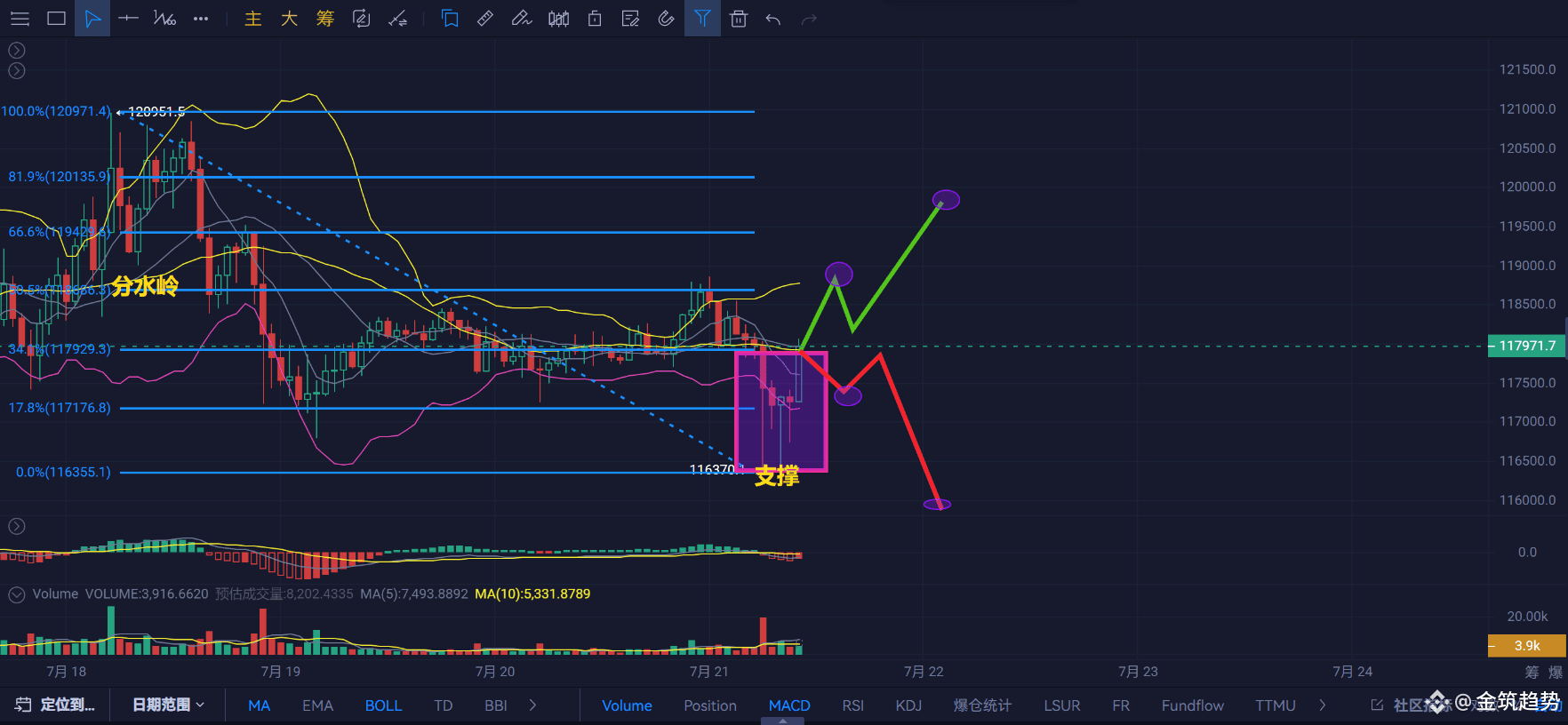Select the LSUR sub-indicator
This screenshot has height=725, width=1568.
[1061, 705]
